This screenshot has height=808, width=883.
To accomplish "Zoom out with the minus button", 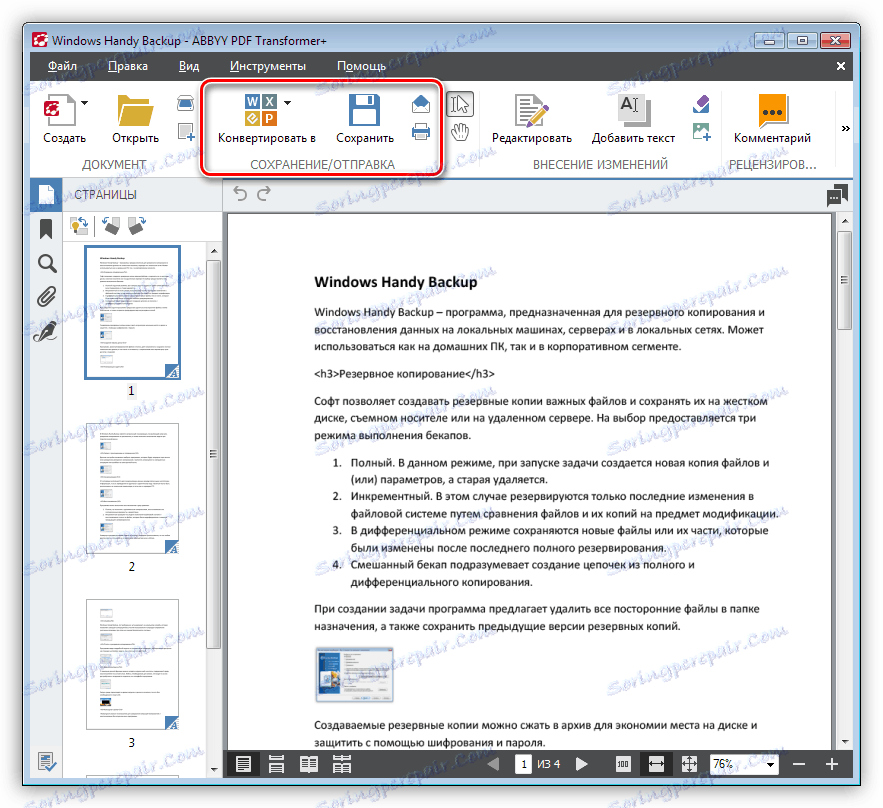I will pos(799,764).
